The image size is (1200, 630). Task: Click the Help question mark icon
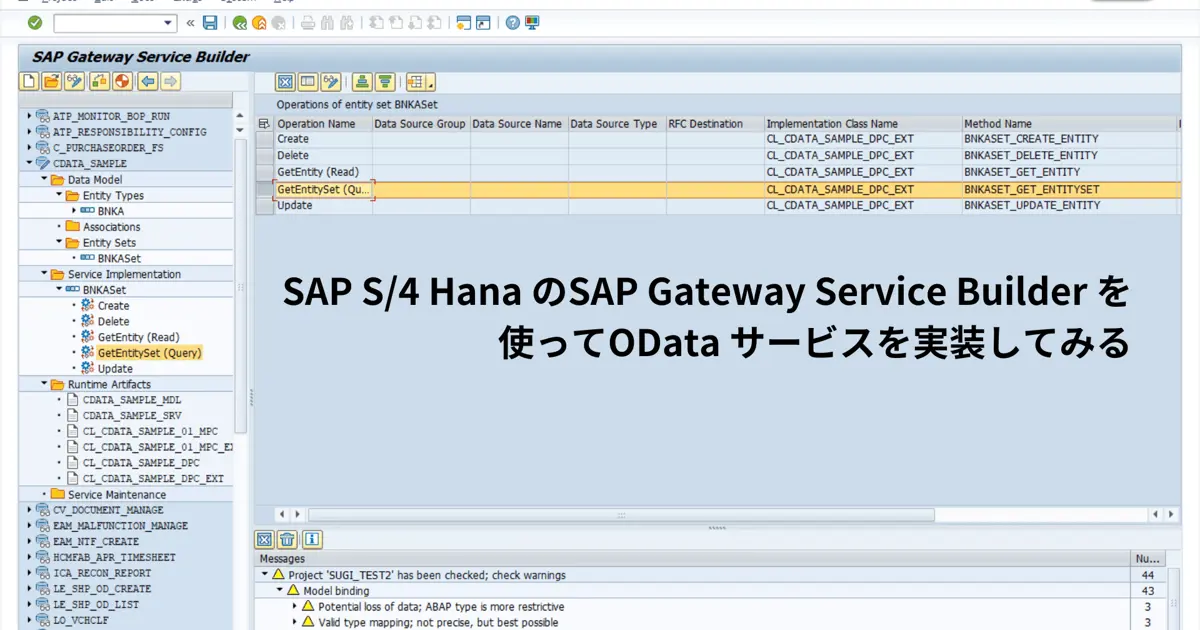tap(512, 22)
